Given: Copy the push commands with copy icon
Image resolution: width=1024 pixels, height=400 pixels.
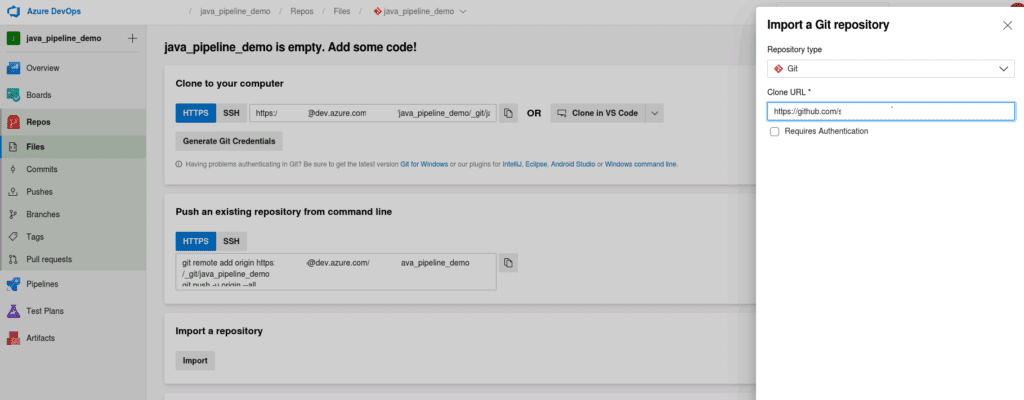Looking at the screenshot, I should coord(508,263).
